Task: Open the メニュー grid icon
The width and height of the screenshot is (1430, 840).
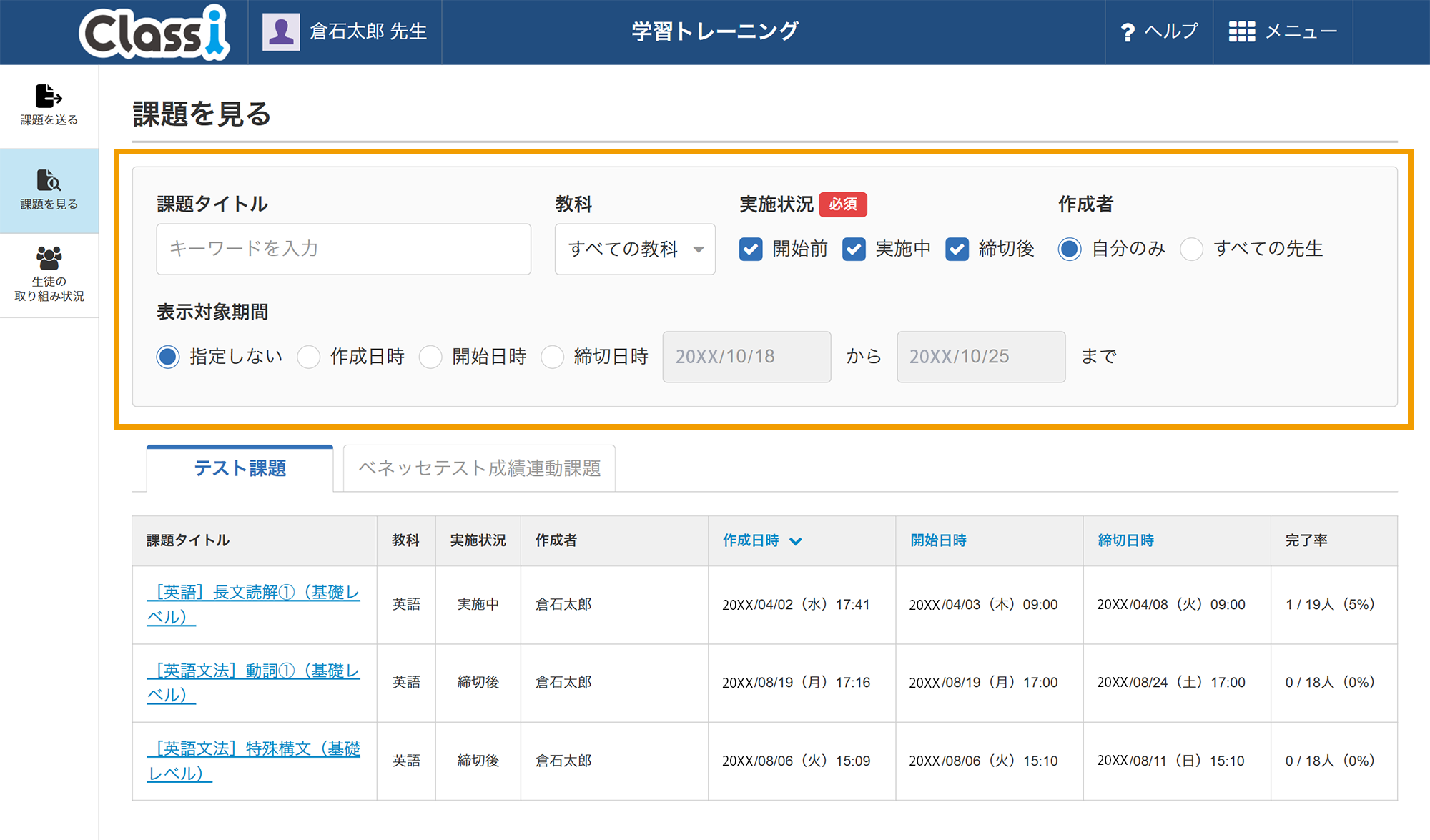Action: click(x=1242, y=31)
